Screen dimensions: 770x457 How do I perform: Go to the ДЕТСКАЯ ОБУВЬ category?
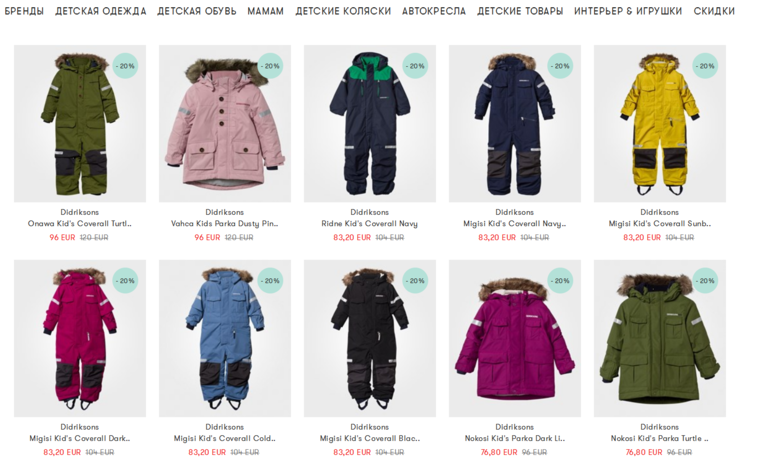(196, 11)
